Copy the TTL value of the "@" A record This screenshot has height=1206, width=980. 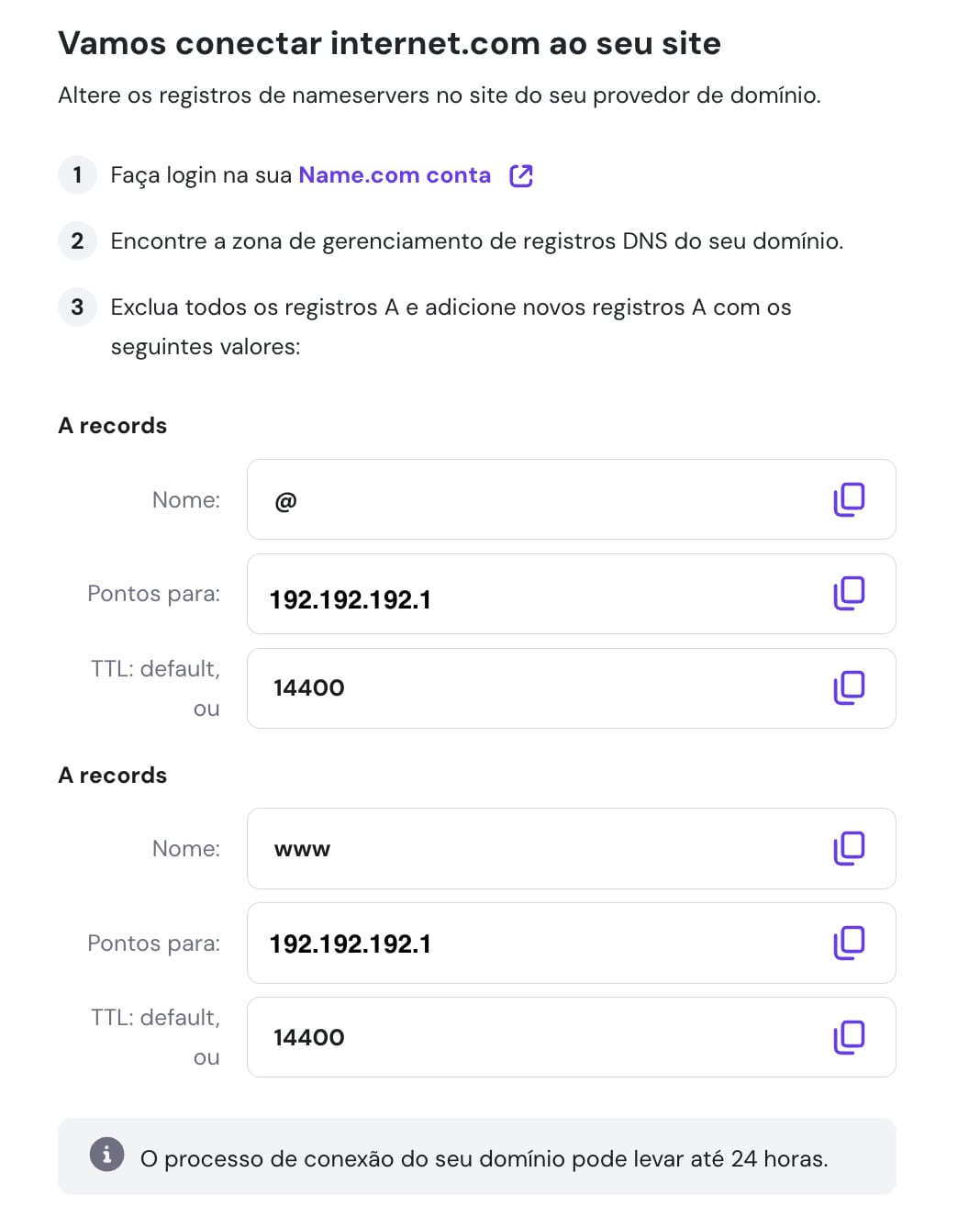849,687
